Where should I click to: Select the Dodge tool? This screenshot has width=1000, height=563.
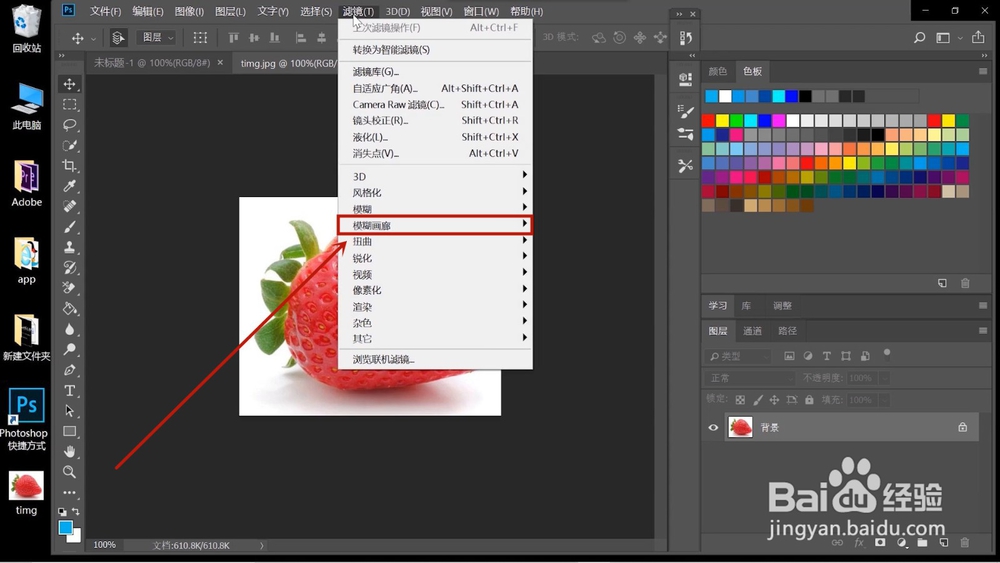click(x=70, y=349)
